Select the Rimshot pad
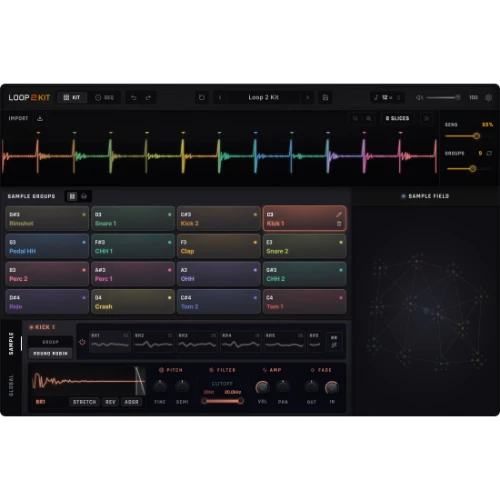The width and height of the screenshot is (500, 500). click(47, 219)
